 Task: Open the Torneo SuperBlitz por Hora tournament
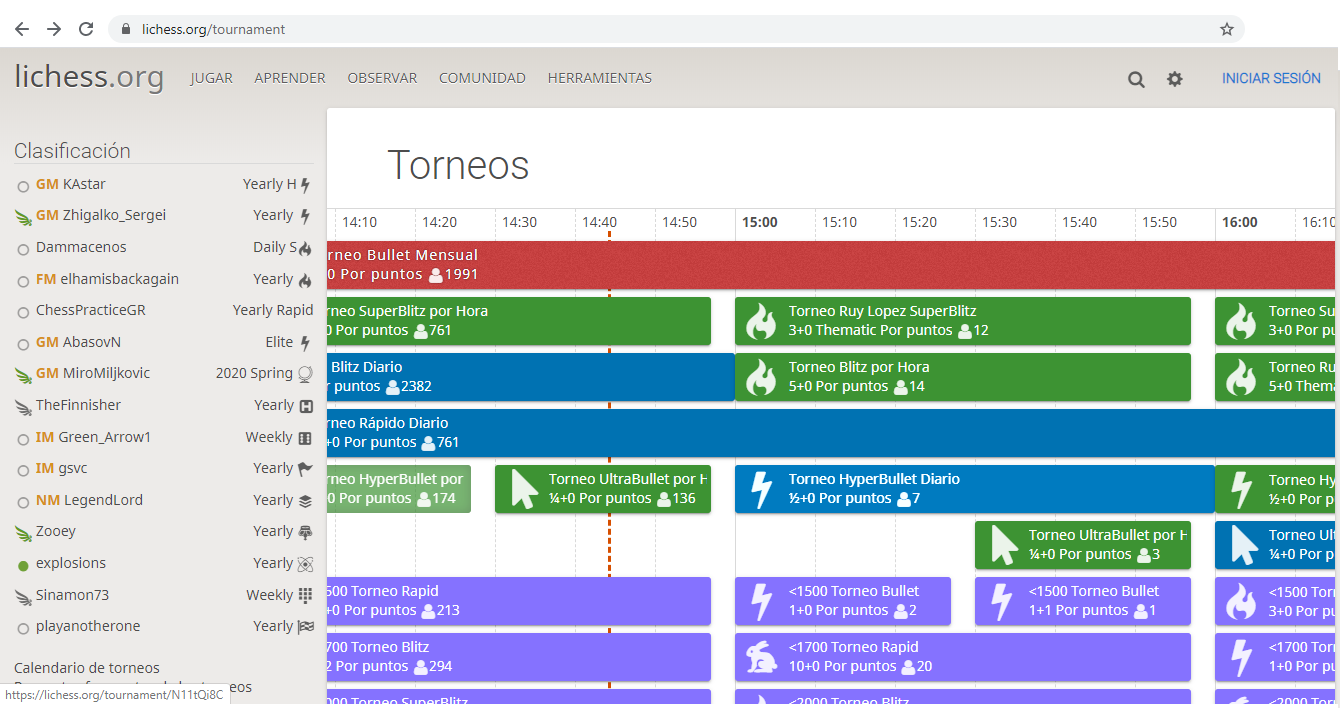[x=519, y=321]
